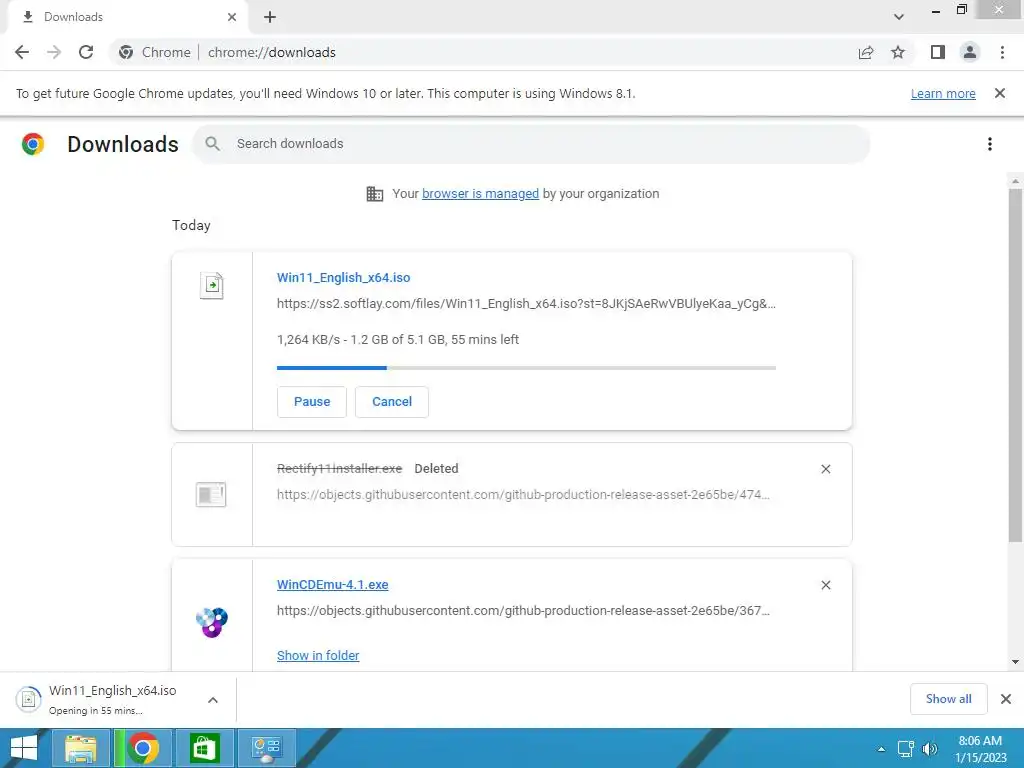Click the Win11_English_x64.iso file icon
Viewport: 1024px width, 768px height.
coord(212,285)
